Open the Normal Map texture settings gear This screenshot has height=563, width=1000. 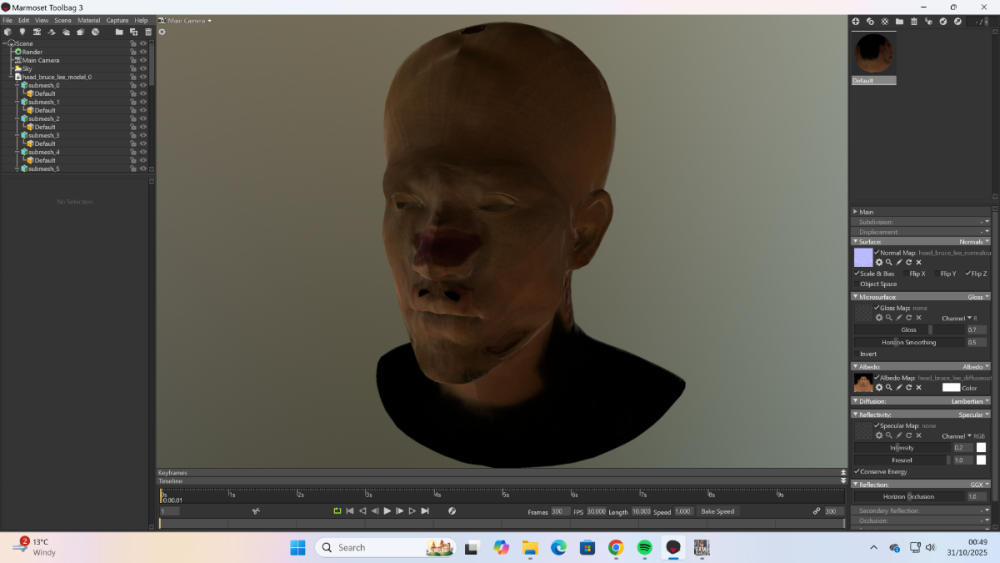click(879, 263)
